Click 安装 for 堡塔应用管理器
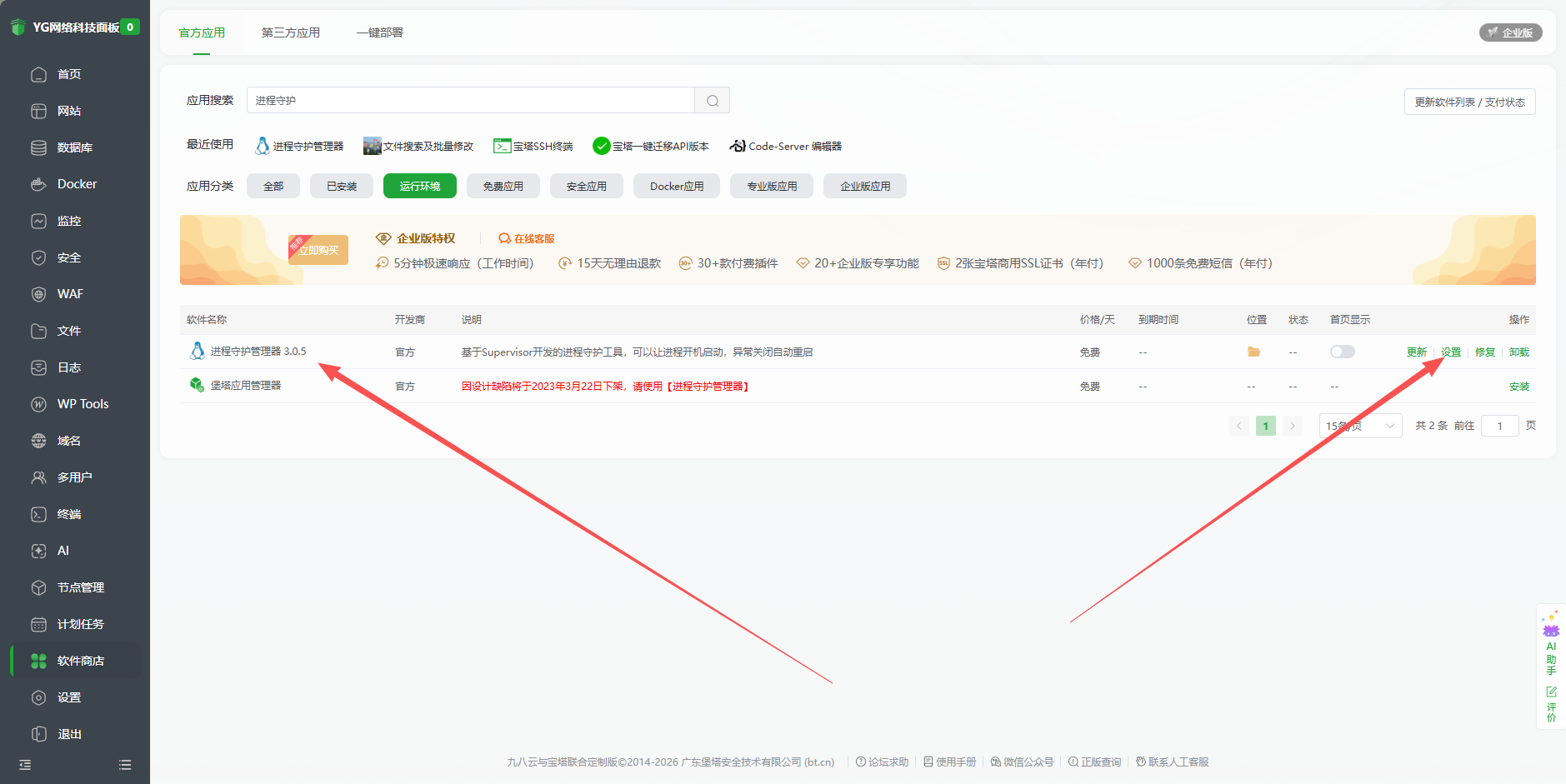Image resolution: width=1566 pixels, height=784 pixels. pos(1519,387)
